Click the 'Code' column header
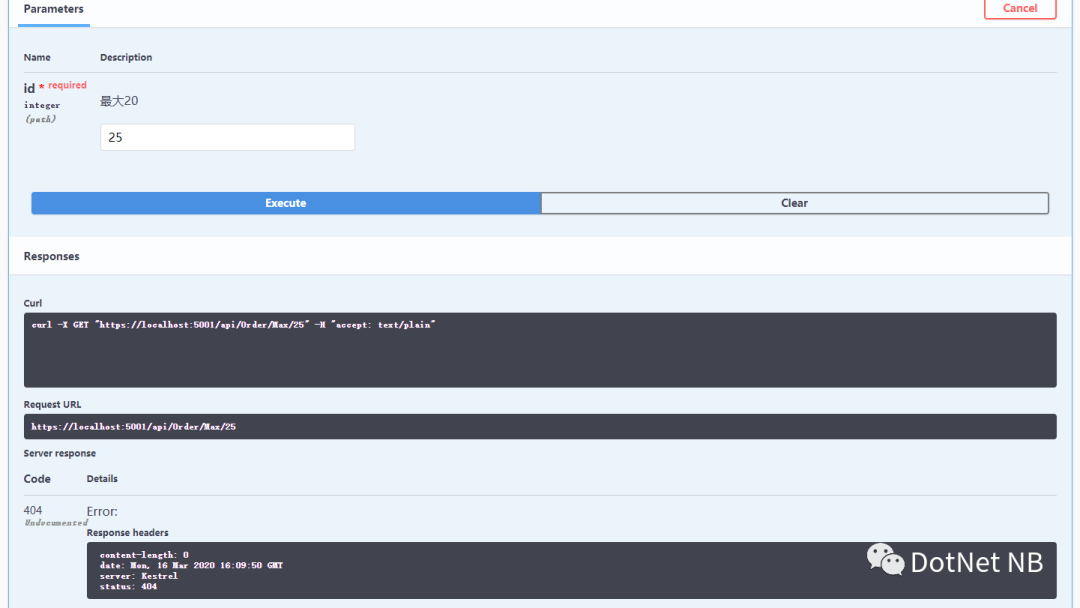This screenshot has height=608, width=1080. click(37, 479)
